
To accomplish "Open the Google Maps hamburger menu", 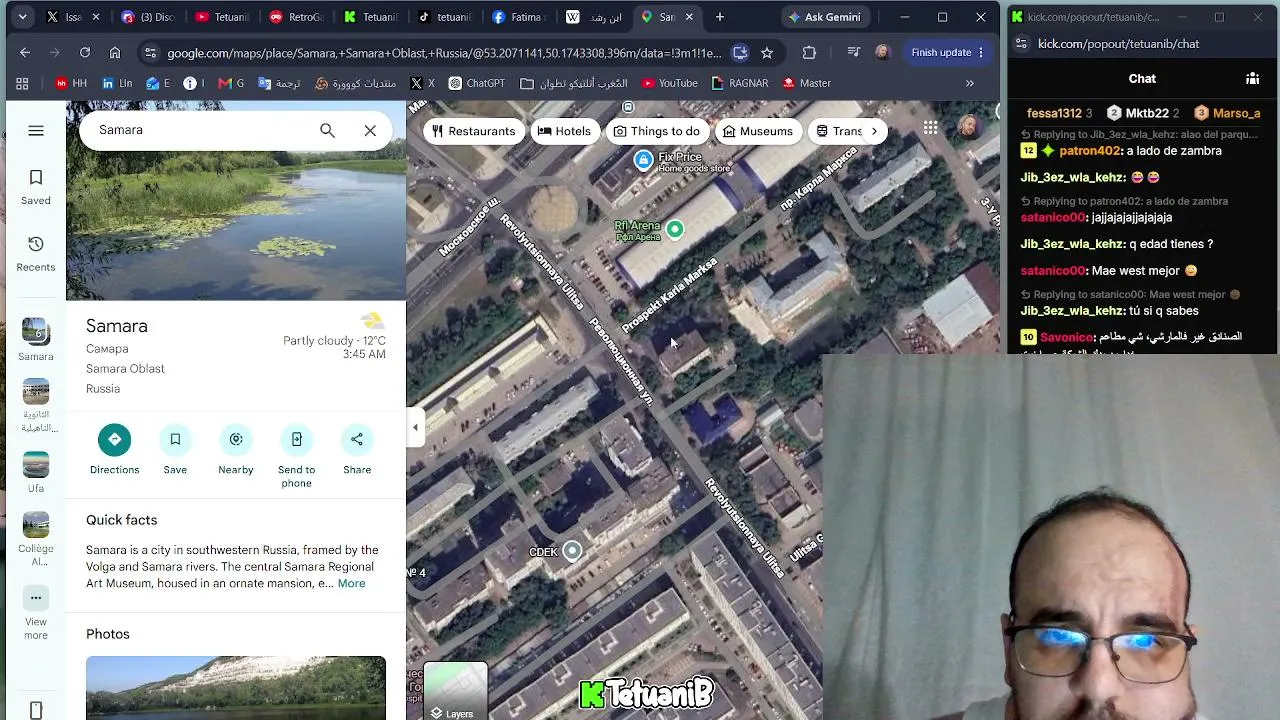I will tap(36, 130).
